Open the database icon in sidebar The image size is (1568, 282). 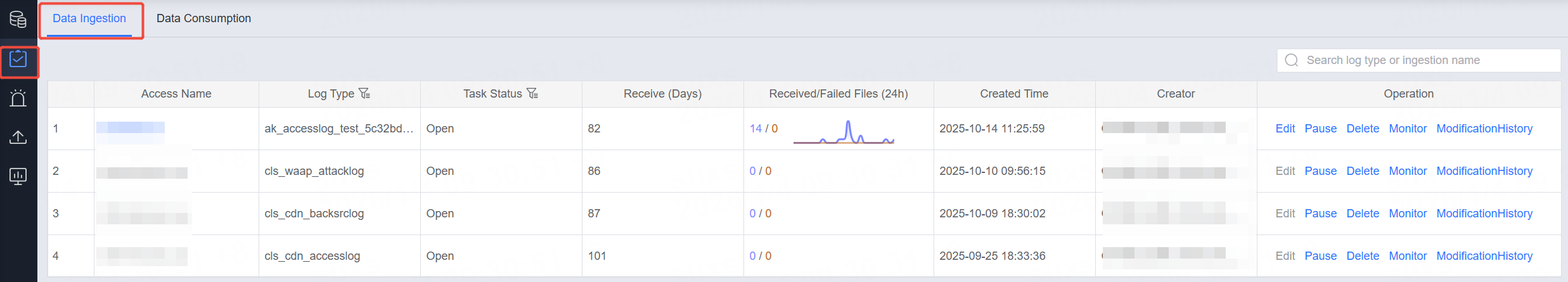click(18, 20)
